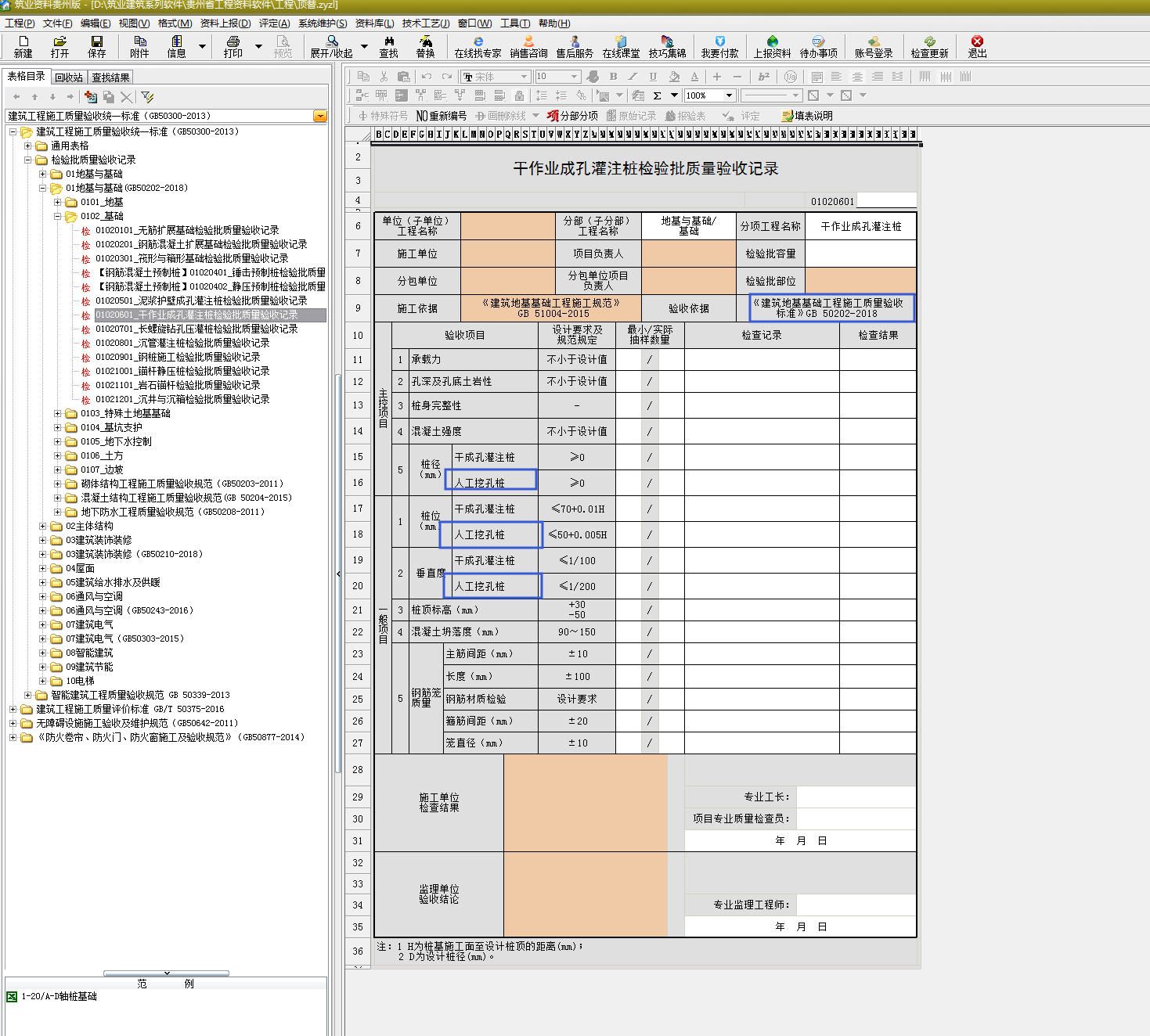Click the fill color bucket icon
1150x1036 pixels.
[x=674, y=77]
